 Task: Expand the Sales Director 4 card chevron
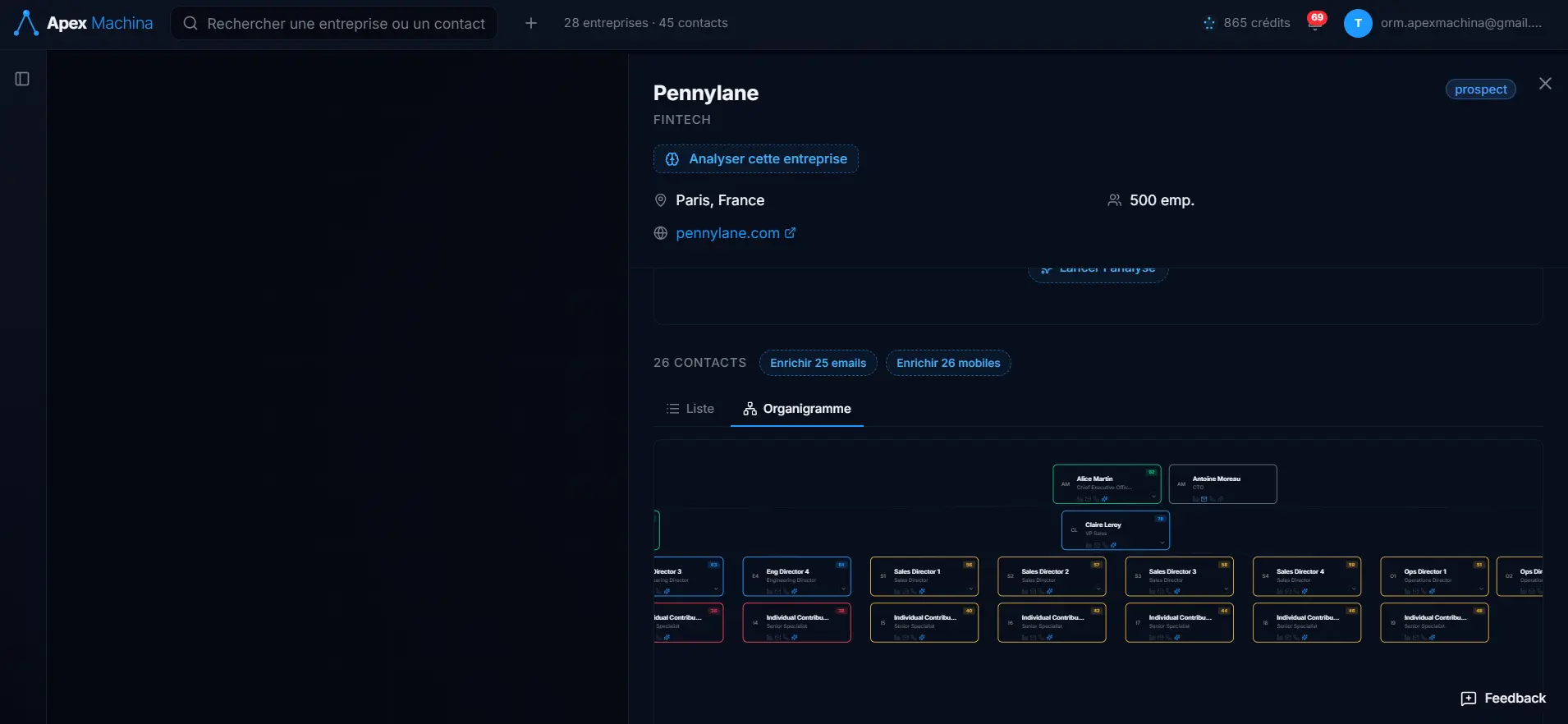point(1353,589)
